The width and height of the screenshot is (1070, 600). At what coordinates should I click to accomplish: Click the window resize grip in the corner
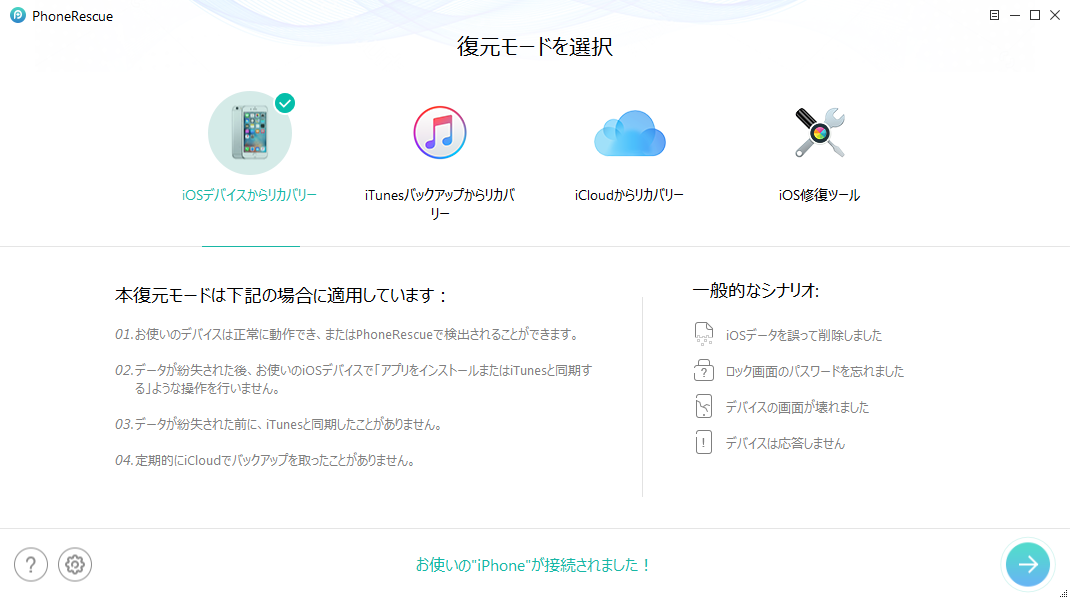coord(1064,594)
